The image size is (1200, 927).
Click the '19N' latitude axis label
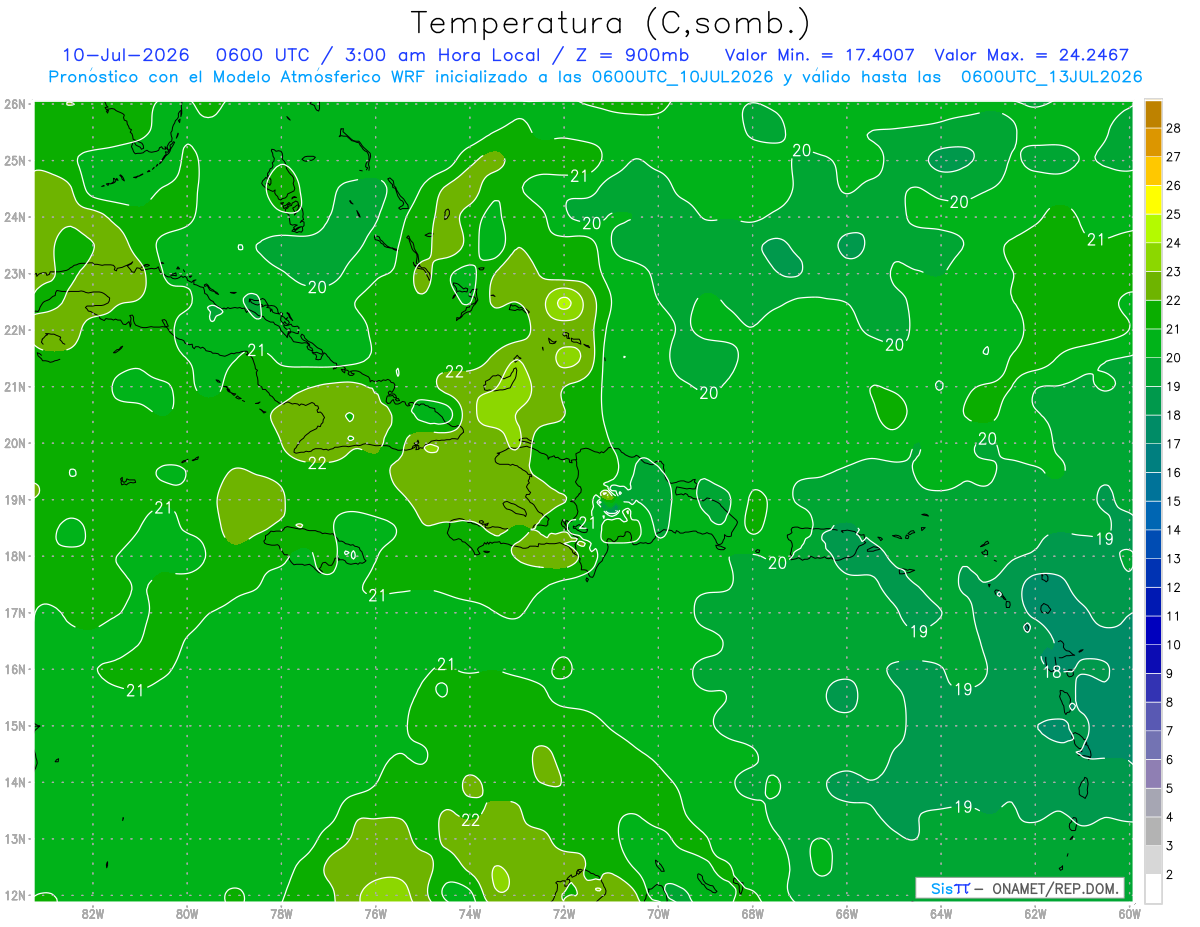pyautogui.click(x=15, y=500)
